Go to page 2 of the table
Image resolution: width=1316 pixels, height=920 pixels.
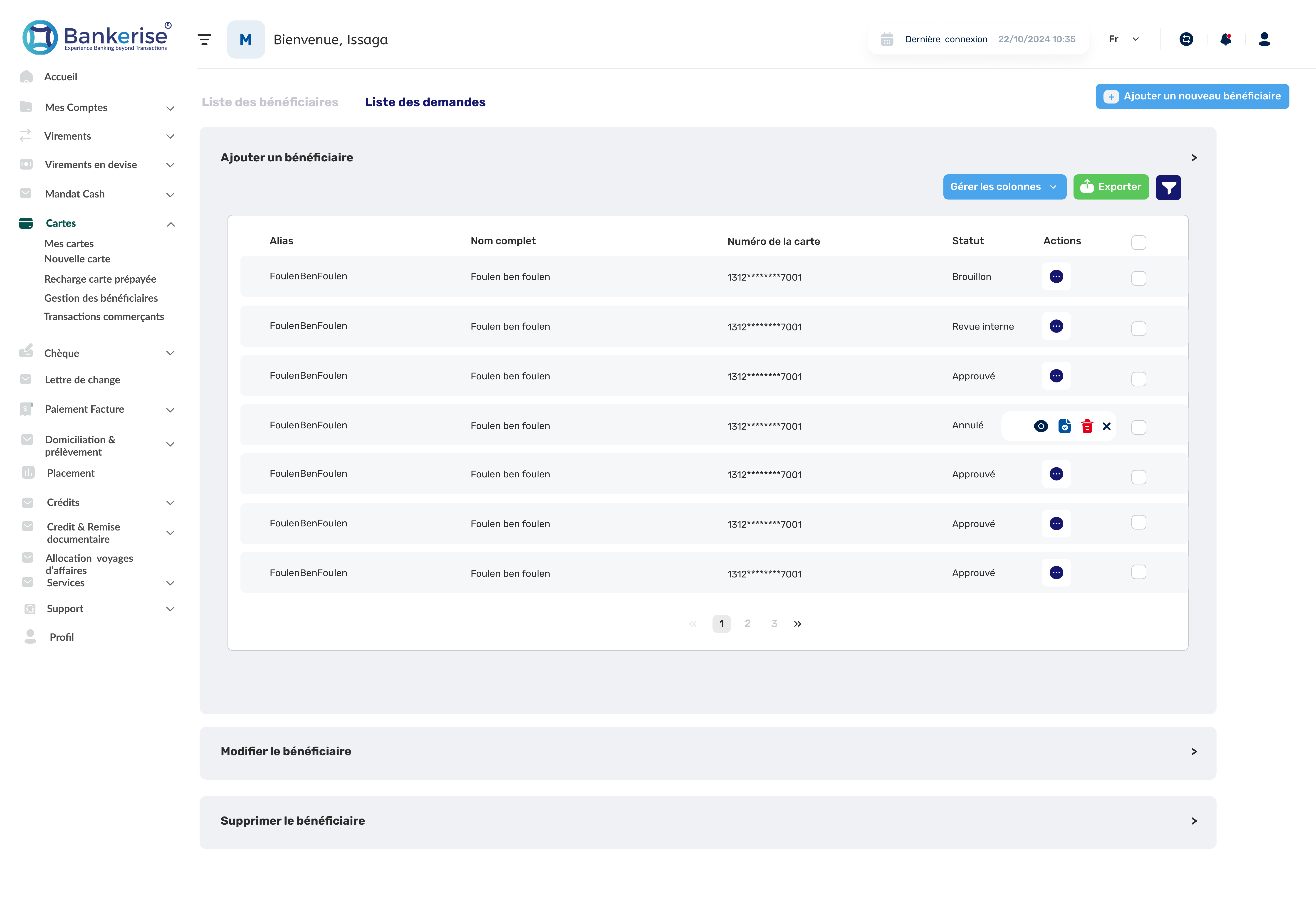tap(747, 623)
